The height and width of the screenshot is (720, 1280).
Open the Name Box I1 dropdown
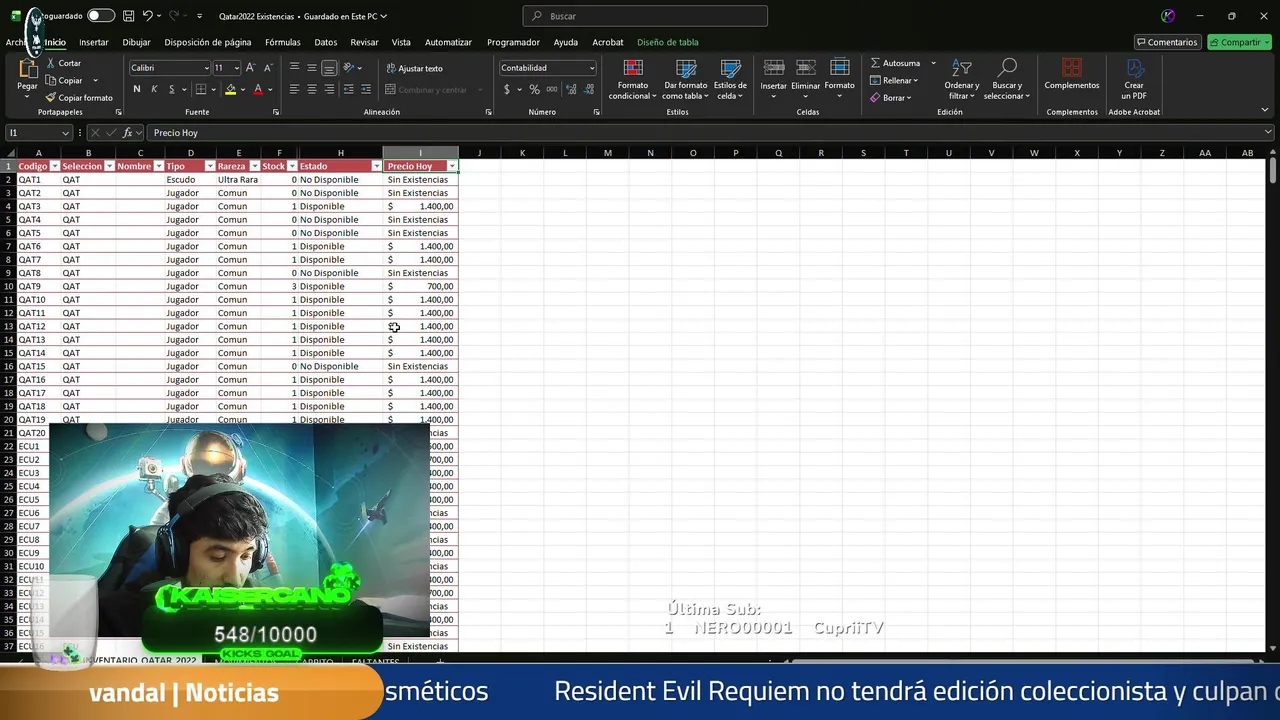point(65,133)
